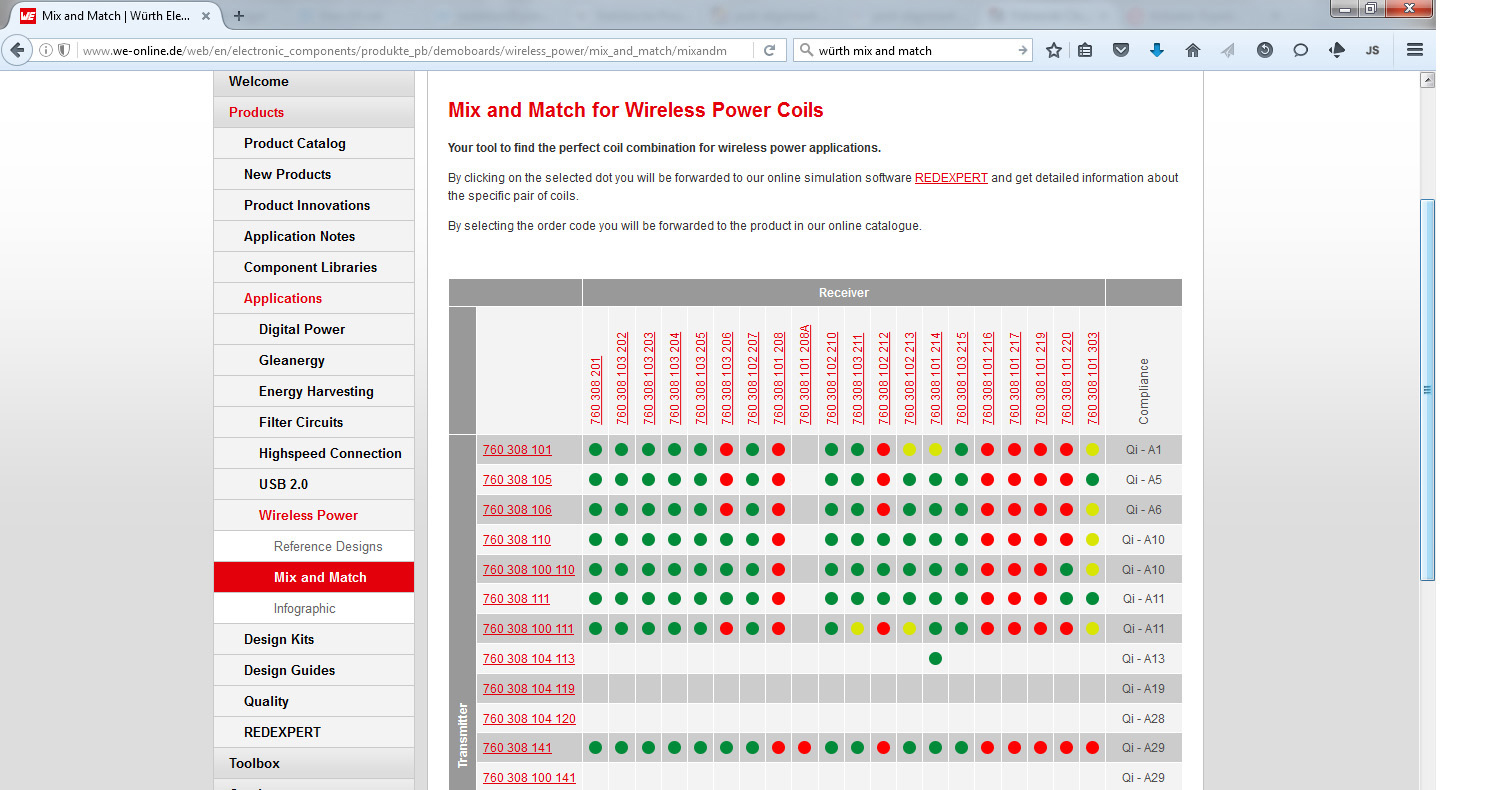Click yellow dot at 760 308 101 / 101 303

(1092, 450)
